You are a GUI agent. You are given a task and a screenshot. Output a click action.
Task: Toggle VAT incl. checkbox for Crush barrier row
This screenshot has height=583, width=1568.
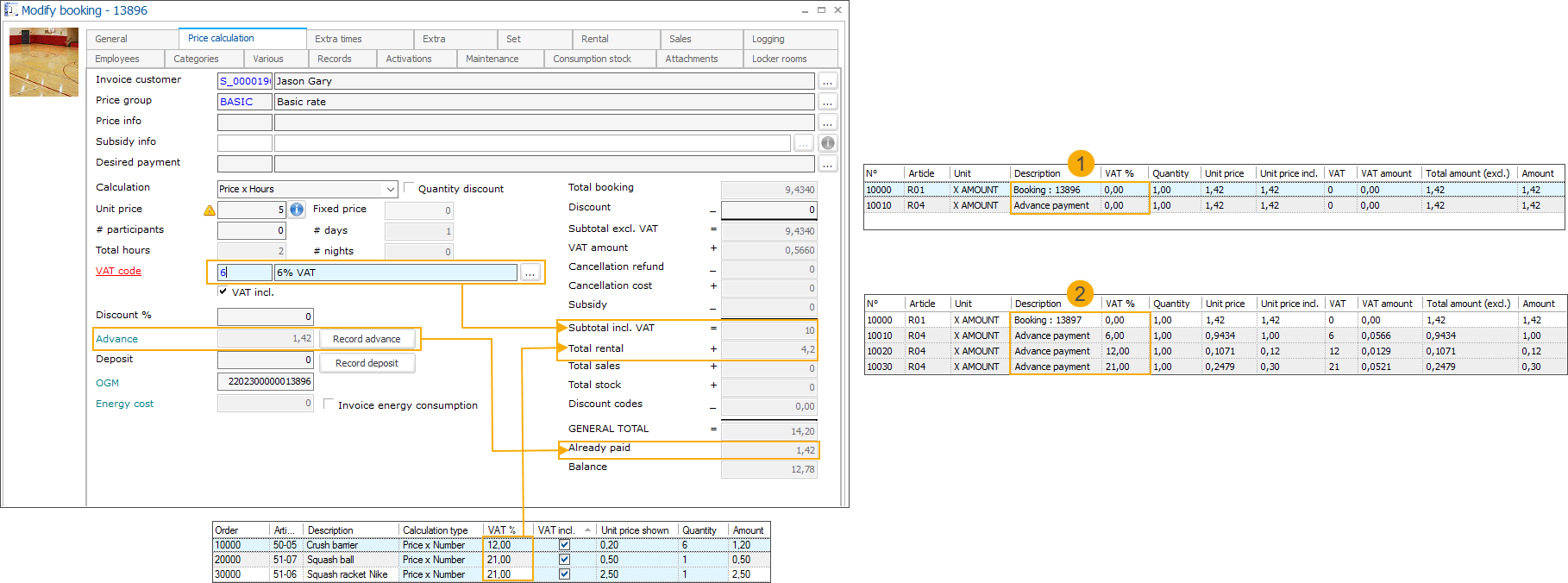pos(564,545)
